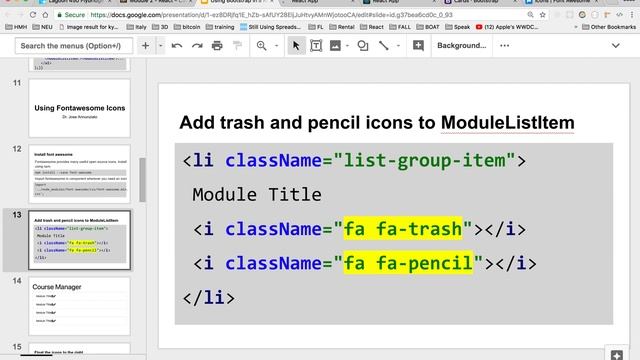Open the BOAT bookmarks folder
This screenshot has width=640, height=360.
pos(428,27)
